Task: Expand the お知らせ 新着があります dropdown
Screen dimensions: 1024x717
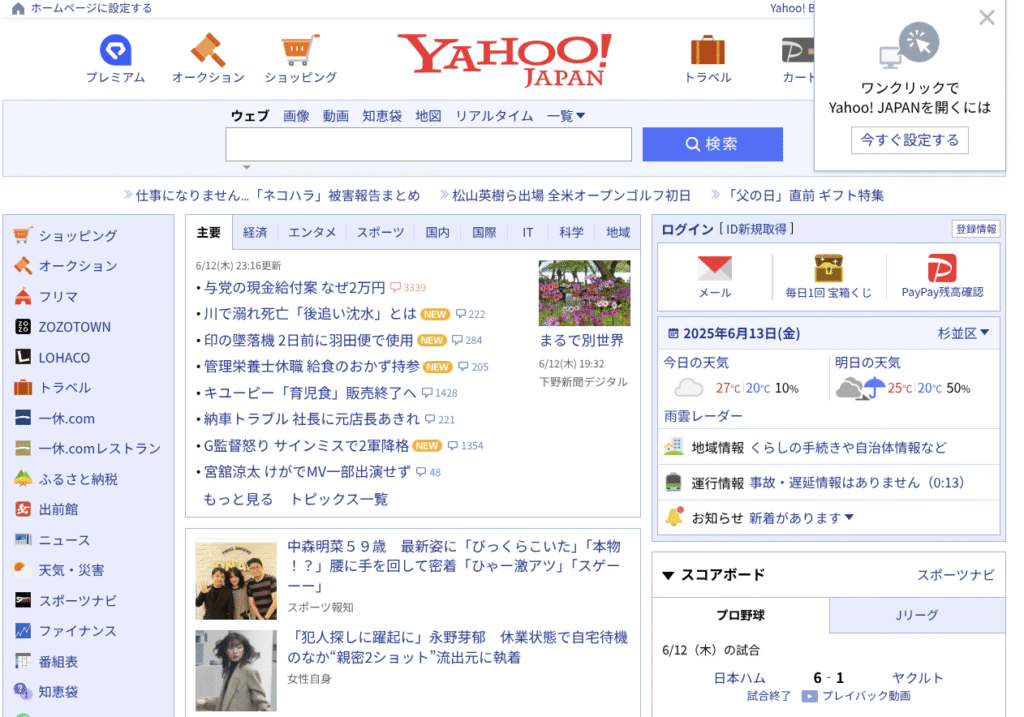Action: tap(801, 518)
